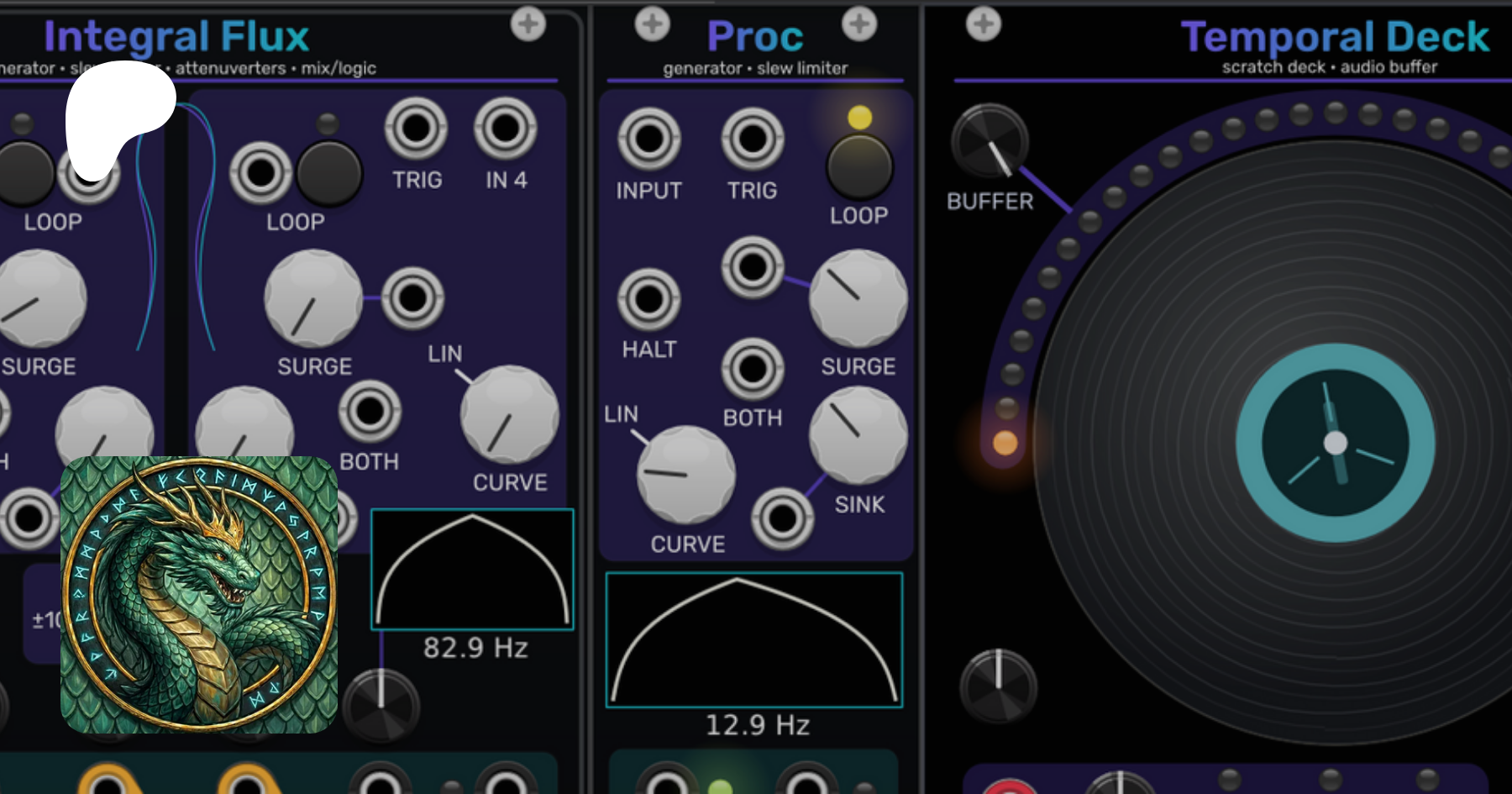The width and height of the screenshot is (1512, 794).
Task: Click the HALT jack on Proc
Action: [x=648, y=299]
